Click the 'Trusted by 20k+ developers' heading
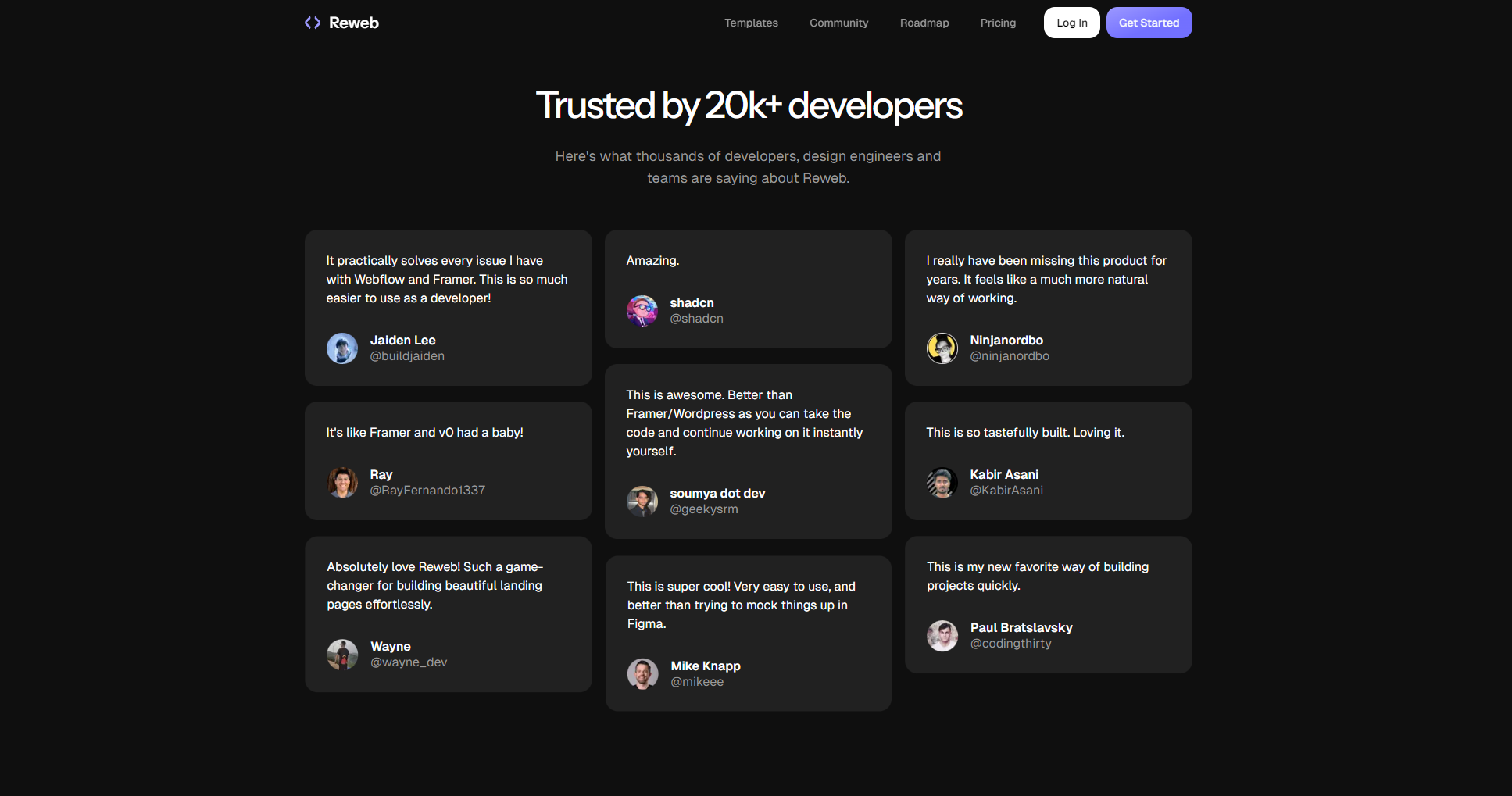The height and width of the screenshot is (796, 1512). (749, 105)
